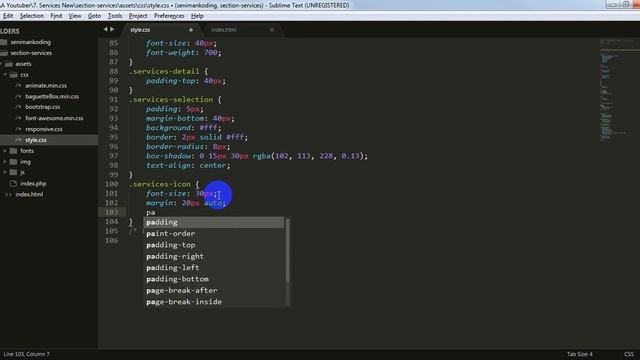Choose page-break-after from autocomplete list
The image size is (640, 360).
[x=214, y=291]
